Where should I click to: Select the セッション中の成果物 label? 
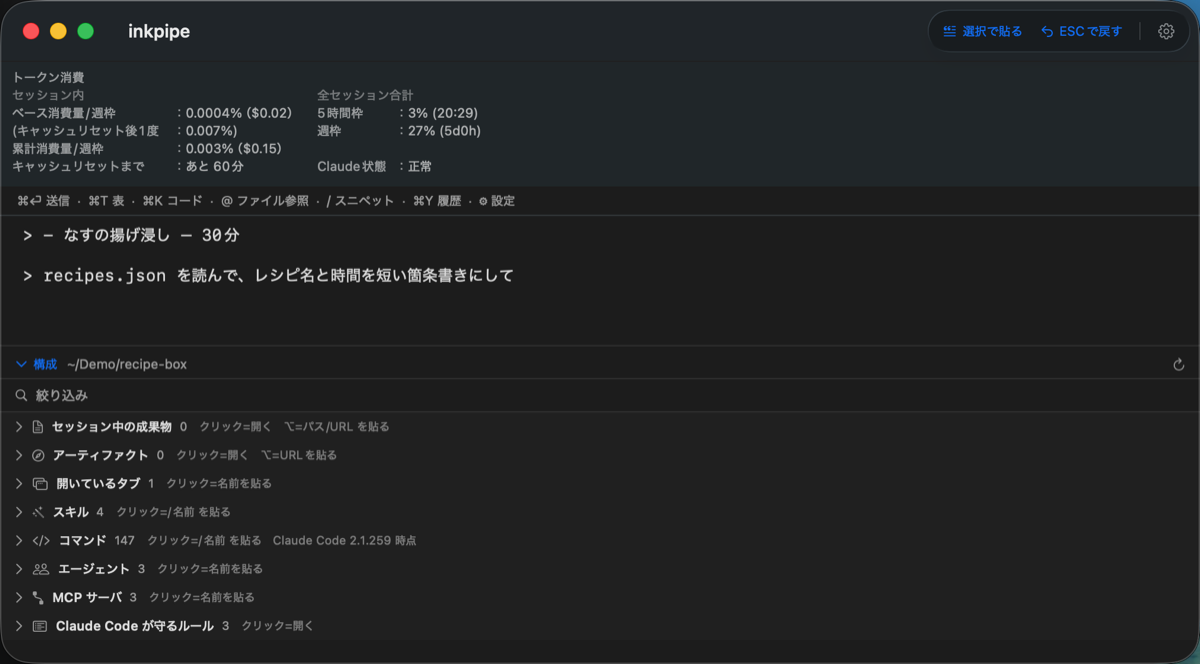[x=111, y=426]
